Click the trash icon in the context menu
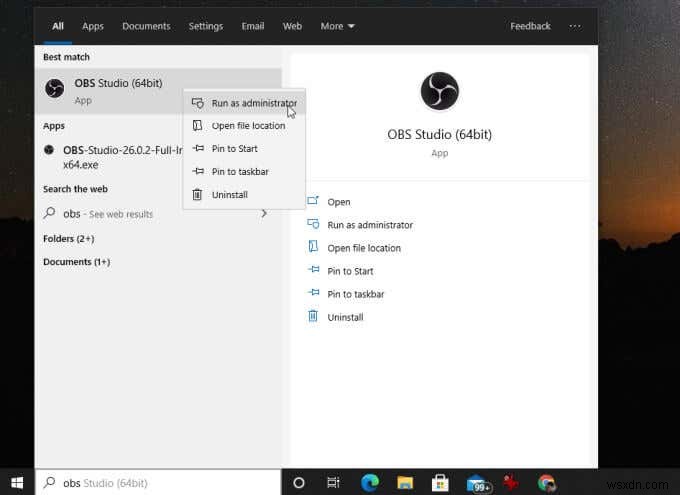This screenshot has width=680, height=495. (197, 194)
